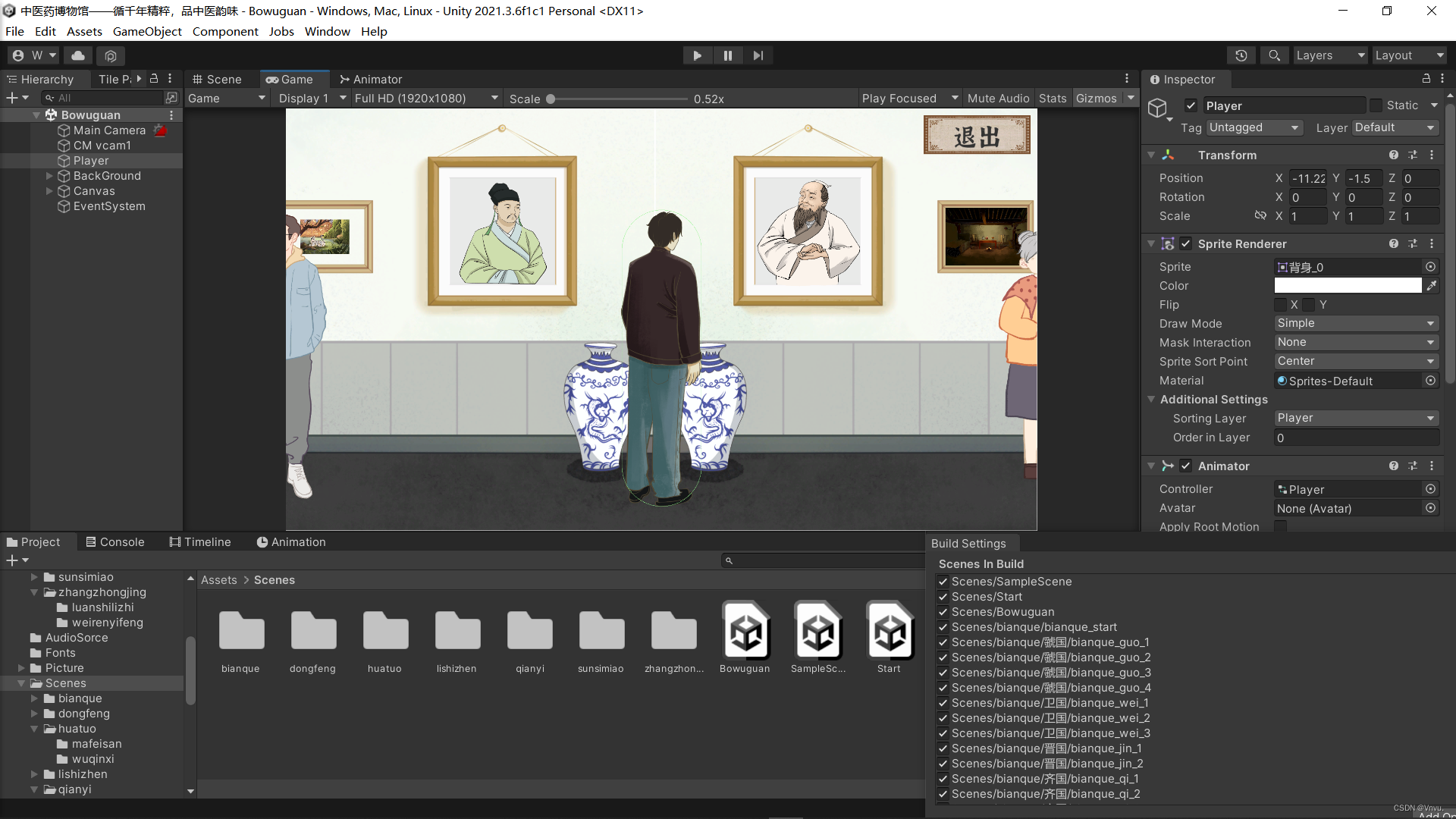1456x819 pixels.
Task: Switch to the Console tab
Action: (x=115, y=542)
